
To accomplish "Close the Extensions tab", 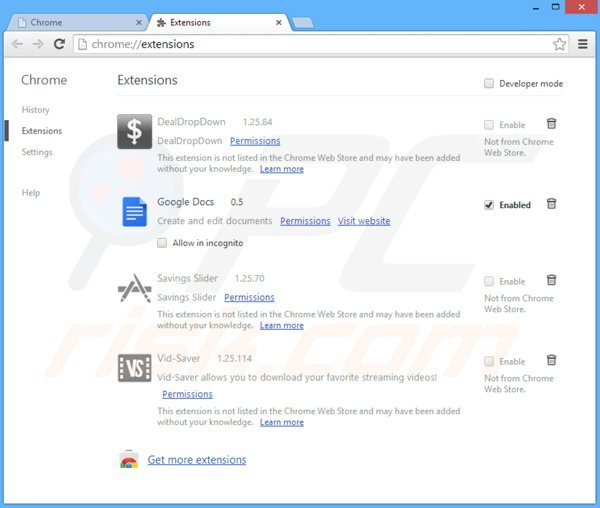I will [x=279, y=23].
